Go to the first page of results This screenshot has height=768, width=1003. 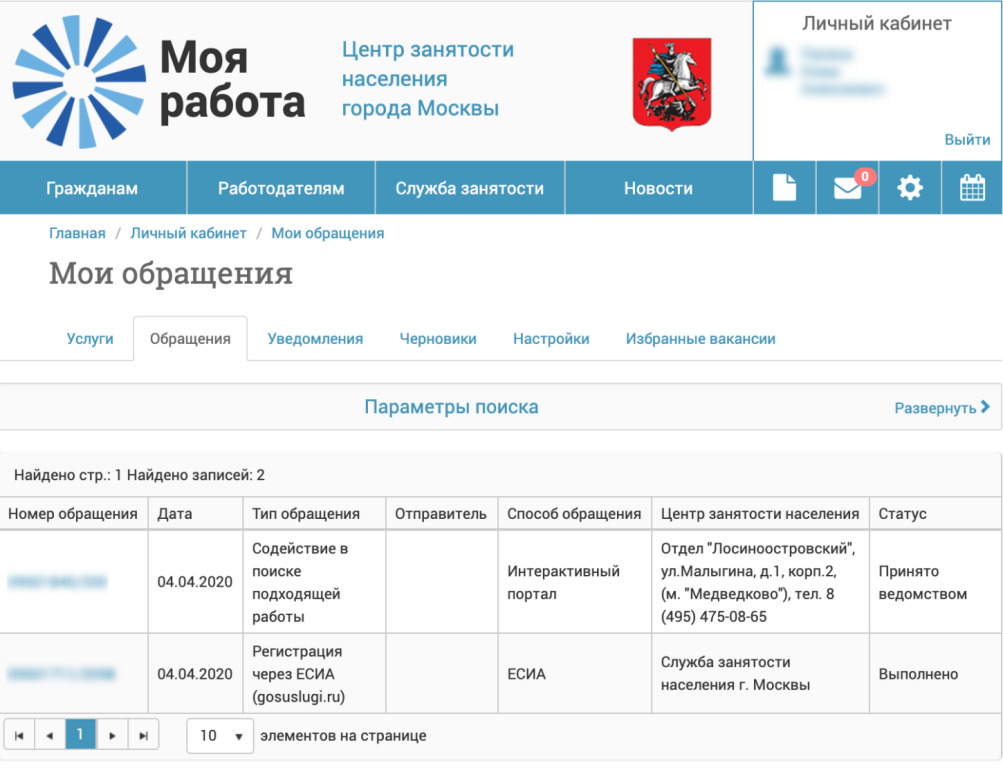click(x=19, y=736)
